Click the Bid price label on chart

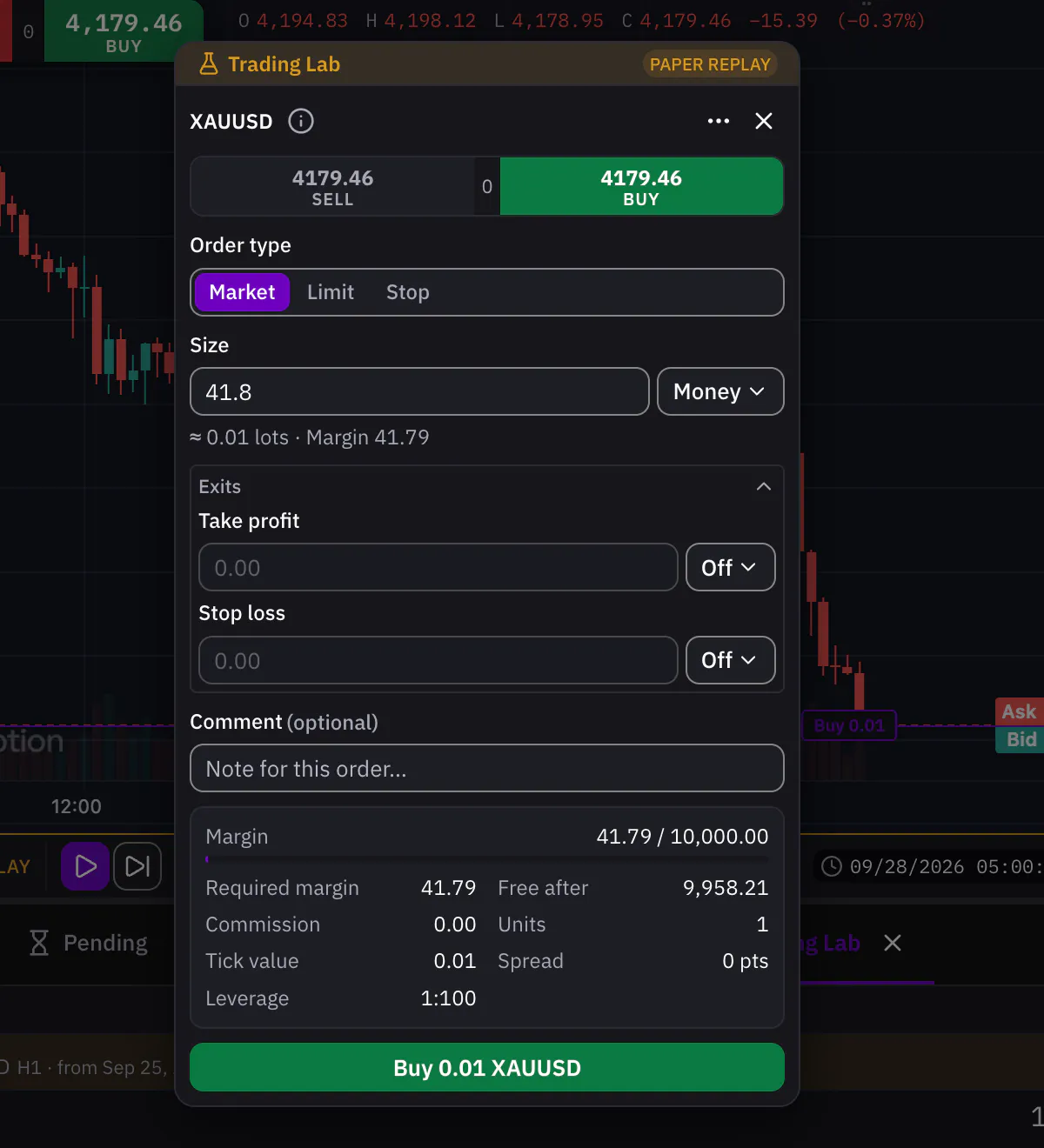pos(1021,739)
